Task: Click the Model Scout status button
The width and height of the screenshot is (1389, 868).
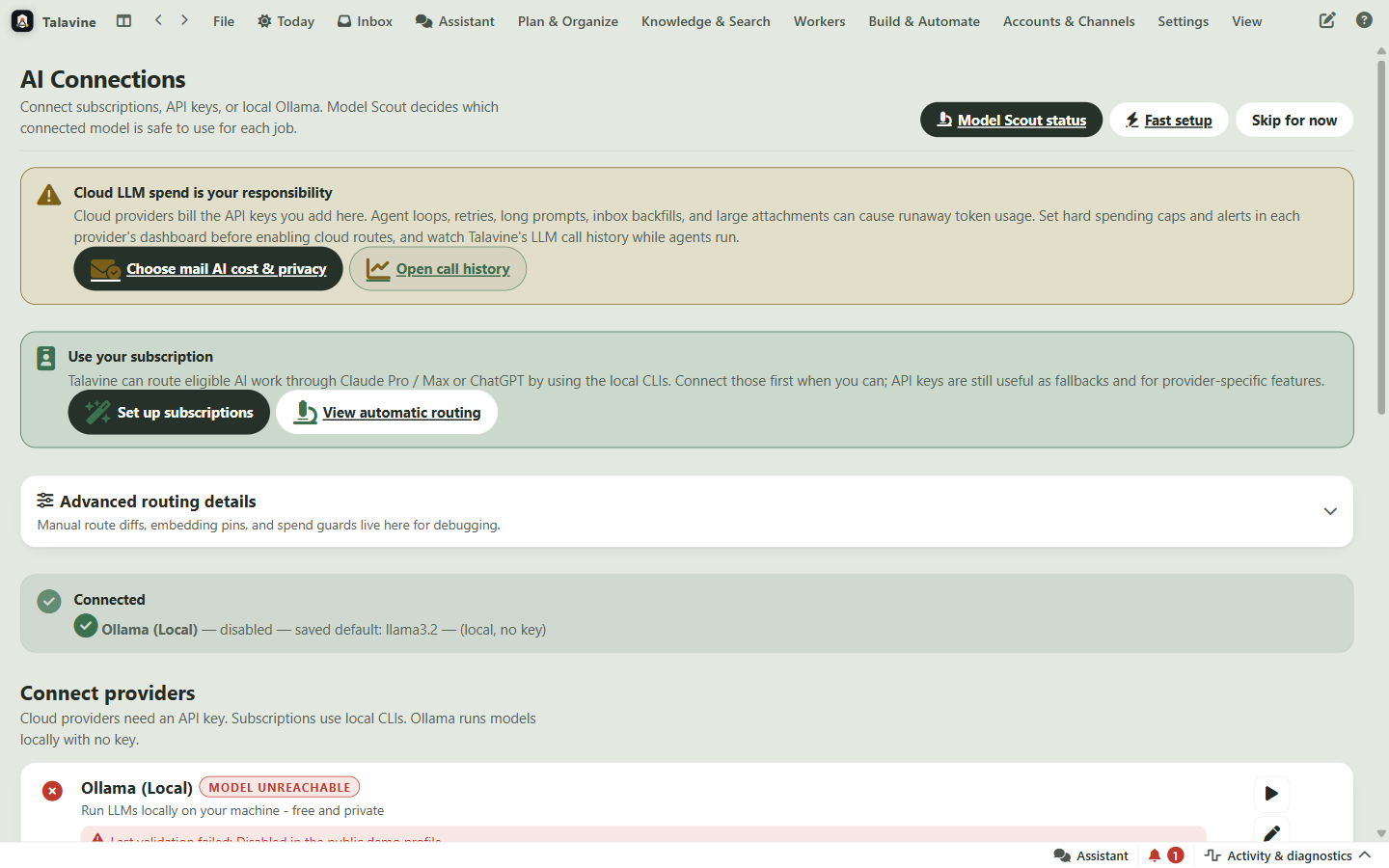Action: coord(1011,120)
